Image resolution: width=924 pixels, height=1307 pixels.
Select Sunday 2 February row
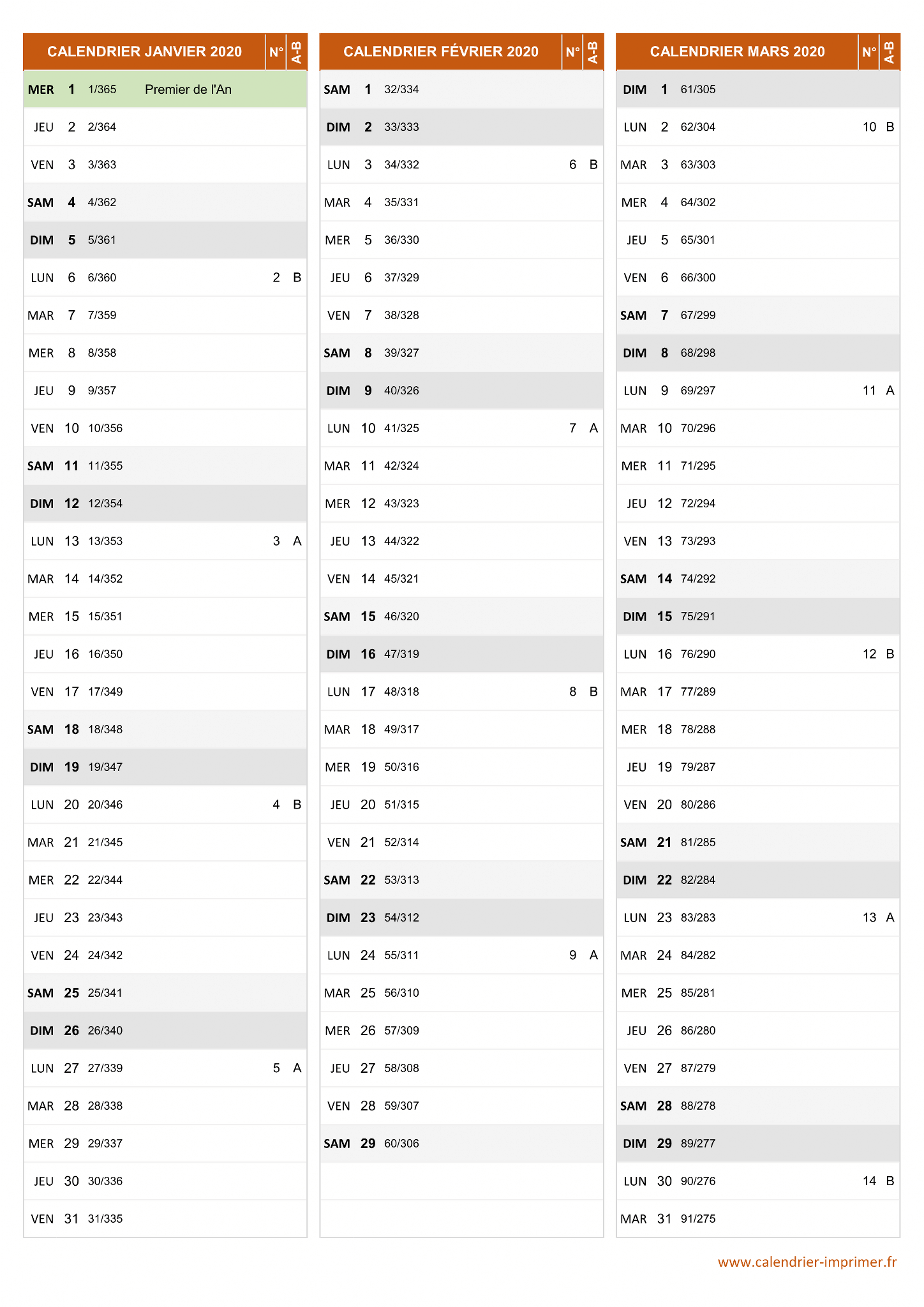pos(461,127)
